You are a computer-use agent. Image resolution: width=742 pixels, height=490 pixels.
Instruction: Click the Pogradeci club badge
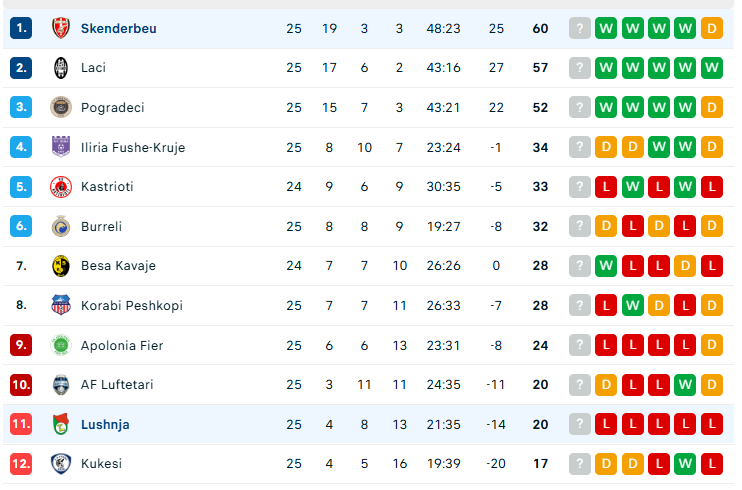(x=61, y=107)
